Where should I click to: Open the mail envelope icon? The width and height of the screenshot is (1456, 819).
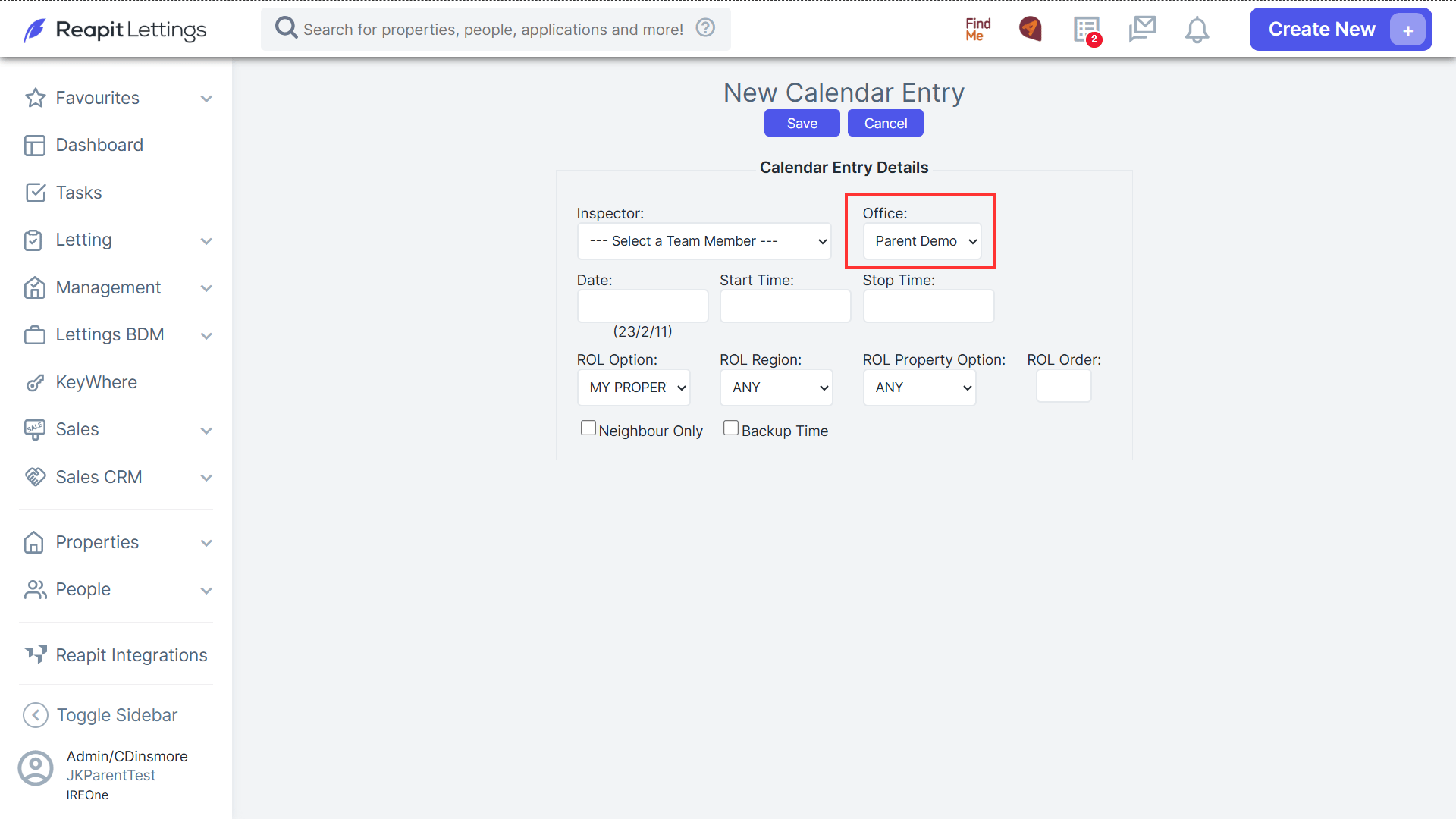1142,29
